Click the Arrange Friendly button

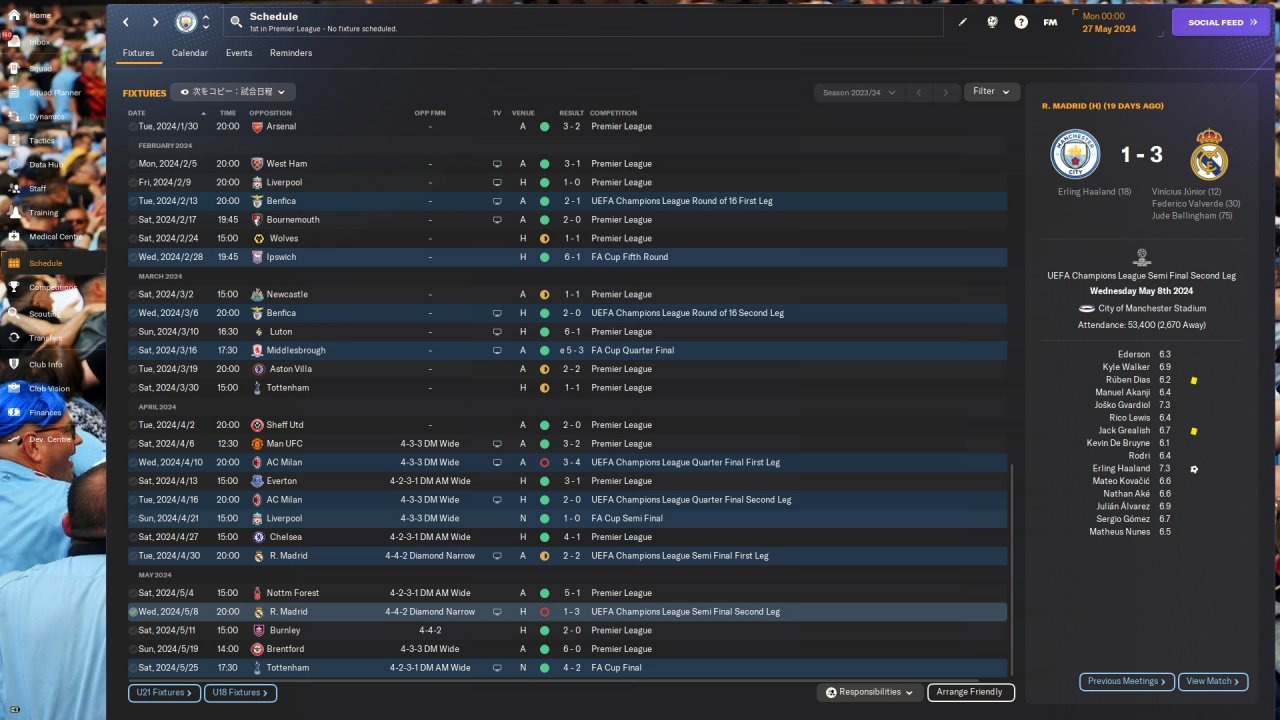point(971,692)
